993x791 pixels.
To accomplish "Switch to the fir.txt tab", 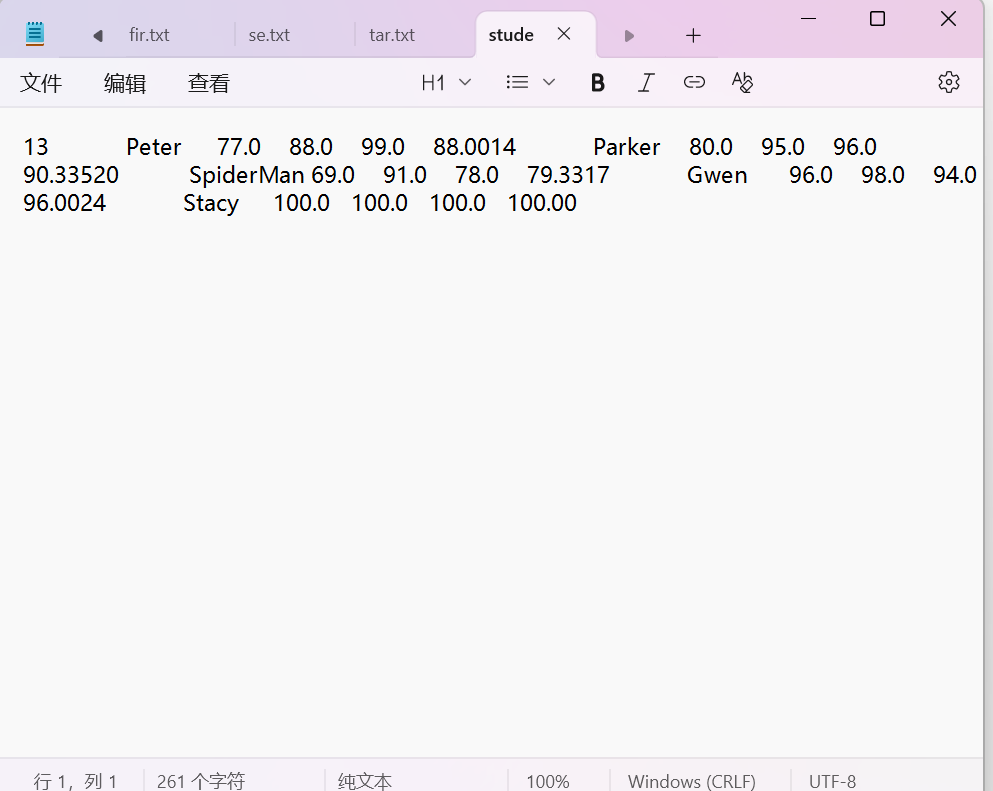I will [x=149, y=35].
